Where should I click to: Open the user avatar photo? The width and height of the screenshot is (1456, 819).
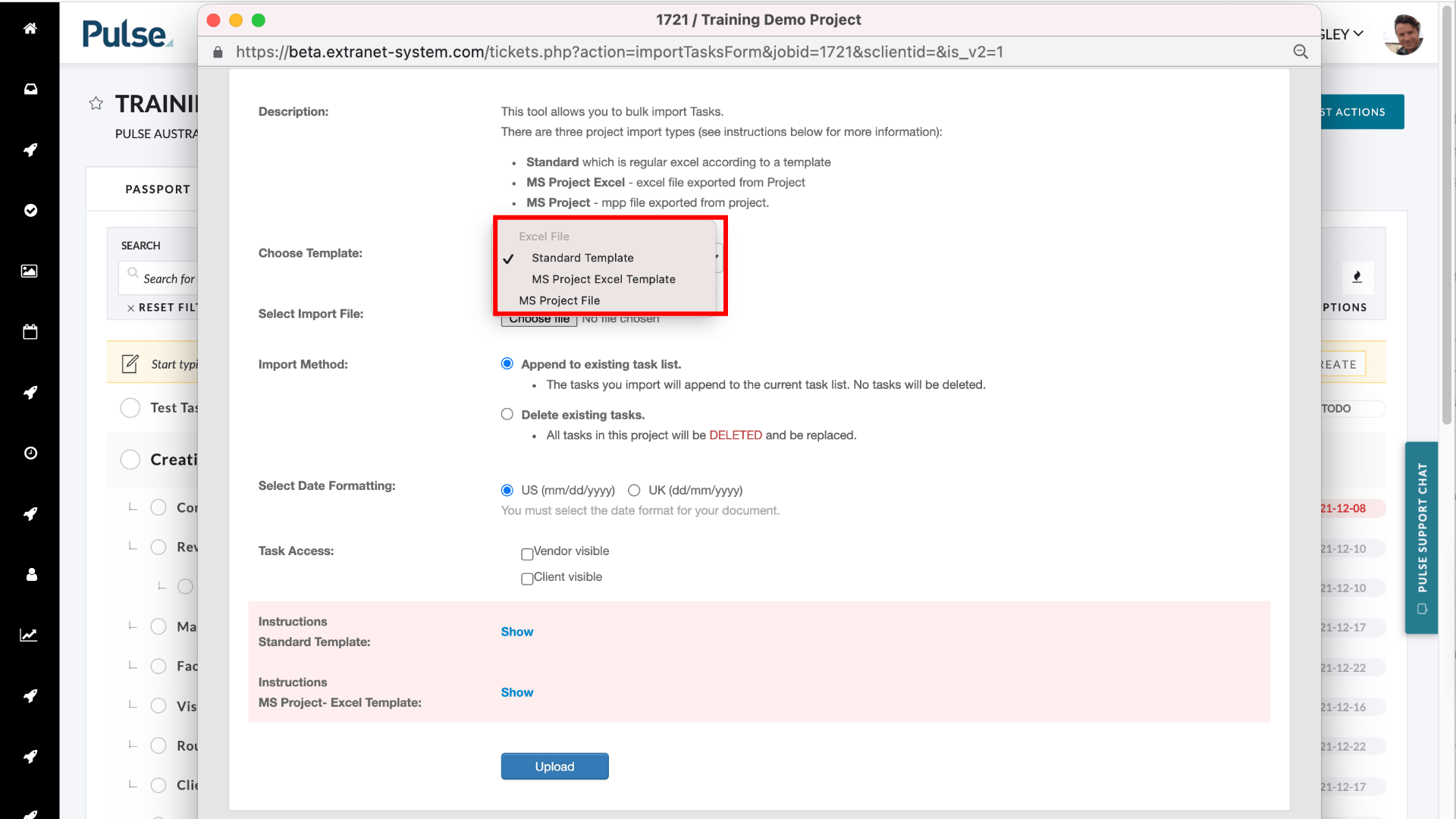pyautogui.click(x=1403, y=34)
